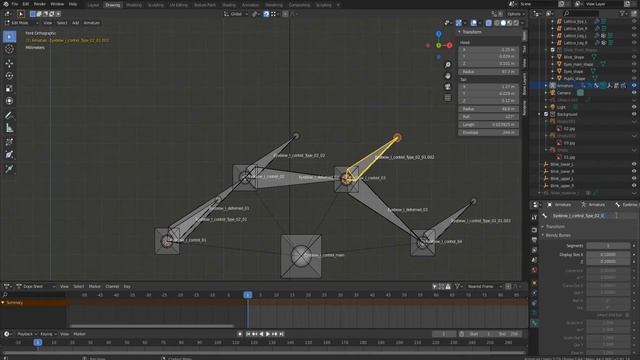
Task: Open the Bone properties tab icon
Action: click(534, 323)
